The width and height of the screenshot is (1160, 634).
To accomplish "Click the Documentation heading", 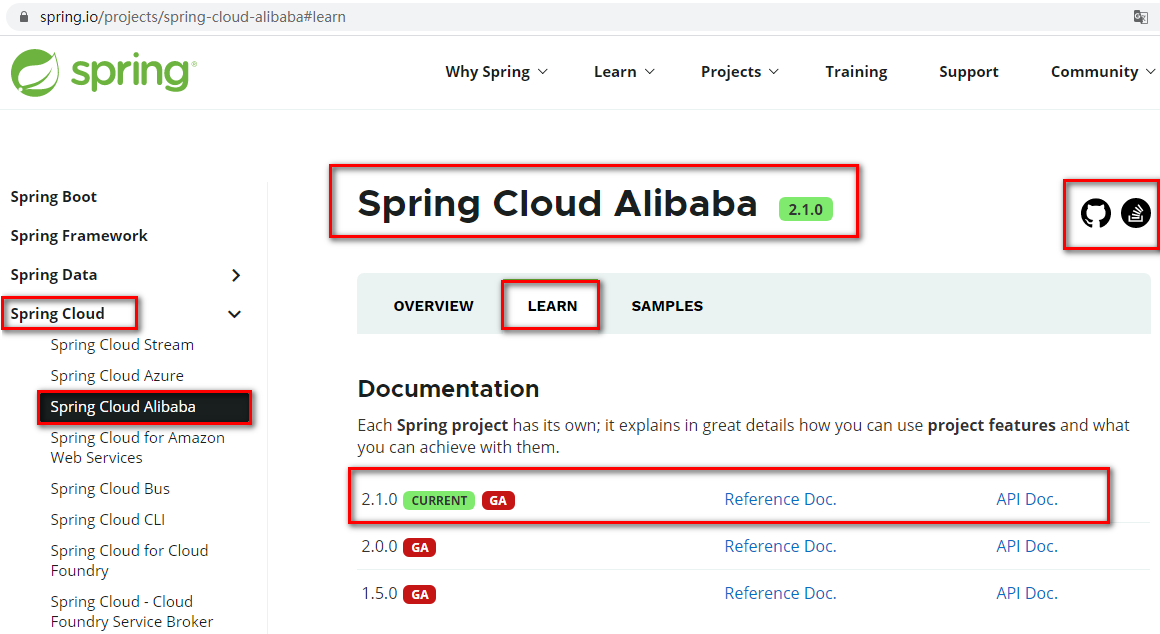I will [x=448, y=389].
